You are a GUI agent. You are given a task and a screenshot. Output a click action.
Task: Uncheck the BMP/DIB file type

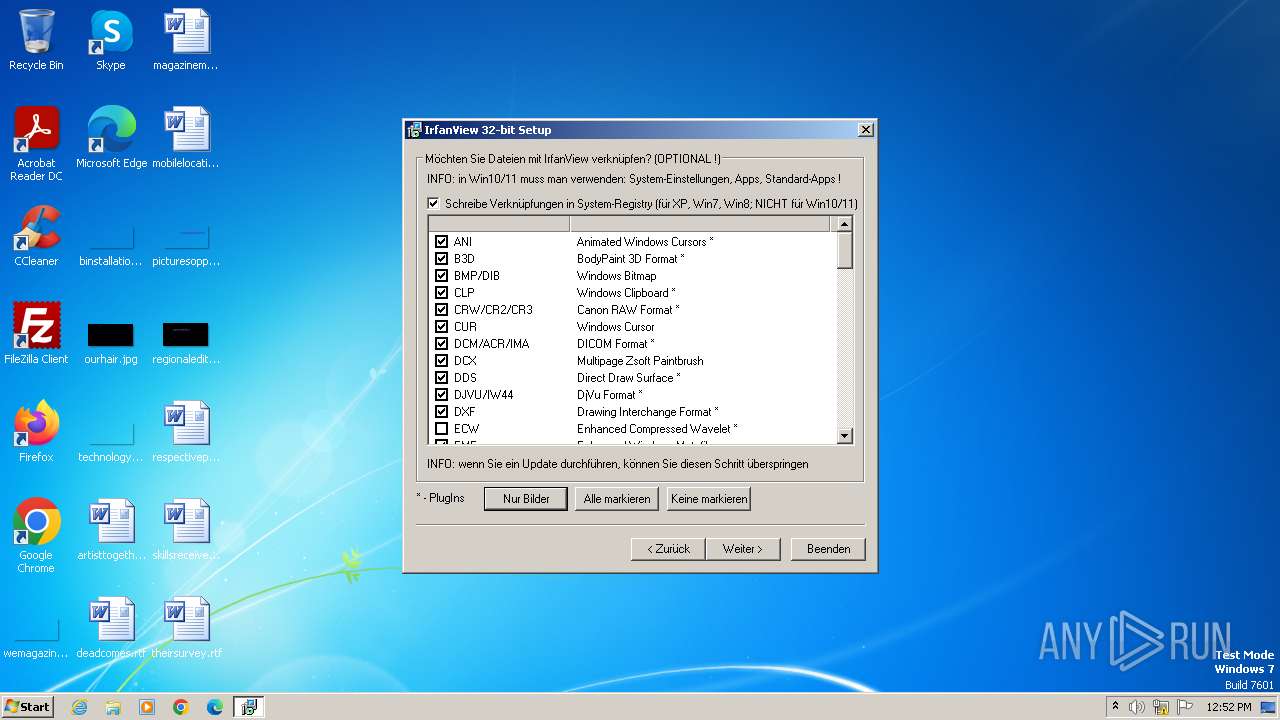point(441,276)
